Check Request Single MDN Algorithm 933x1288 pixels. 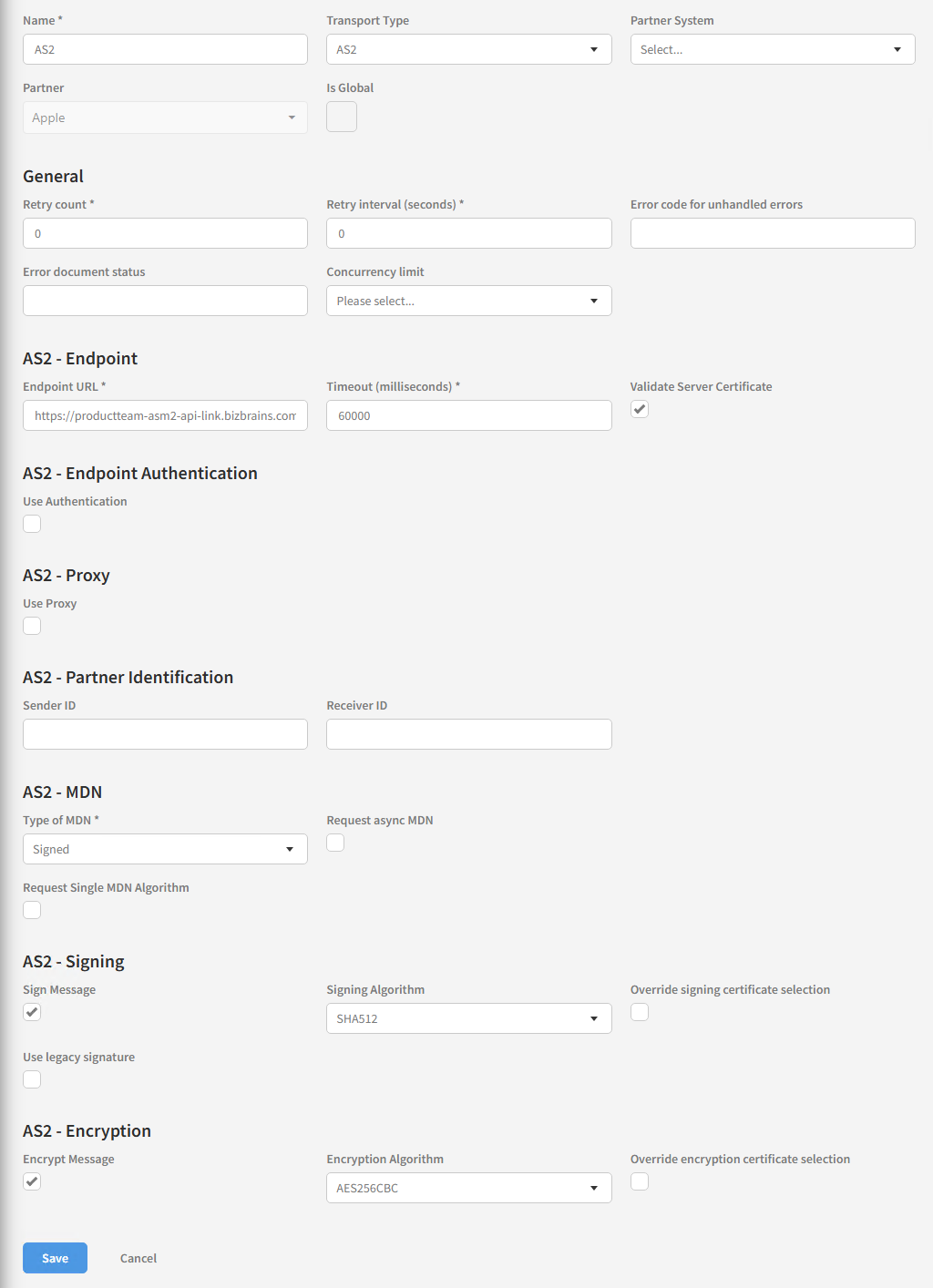[32, 910]
